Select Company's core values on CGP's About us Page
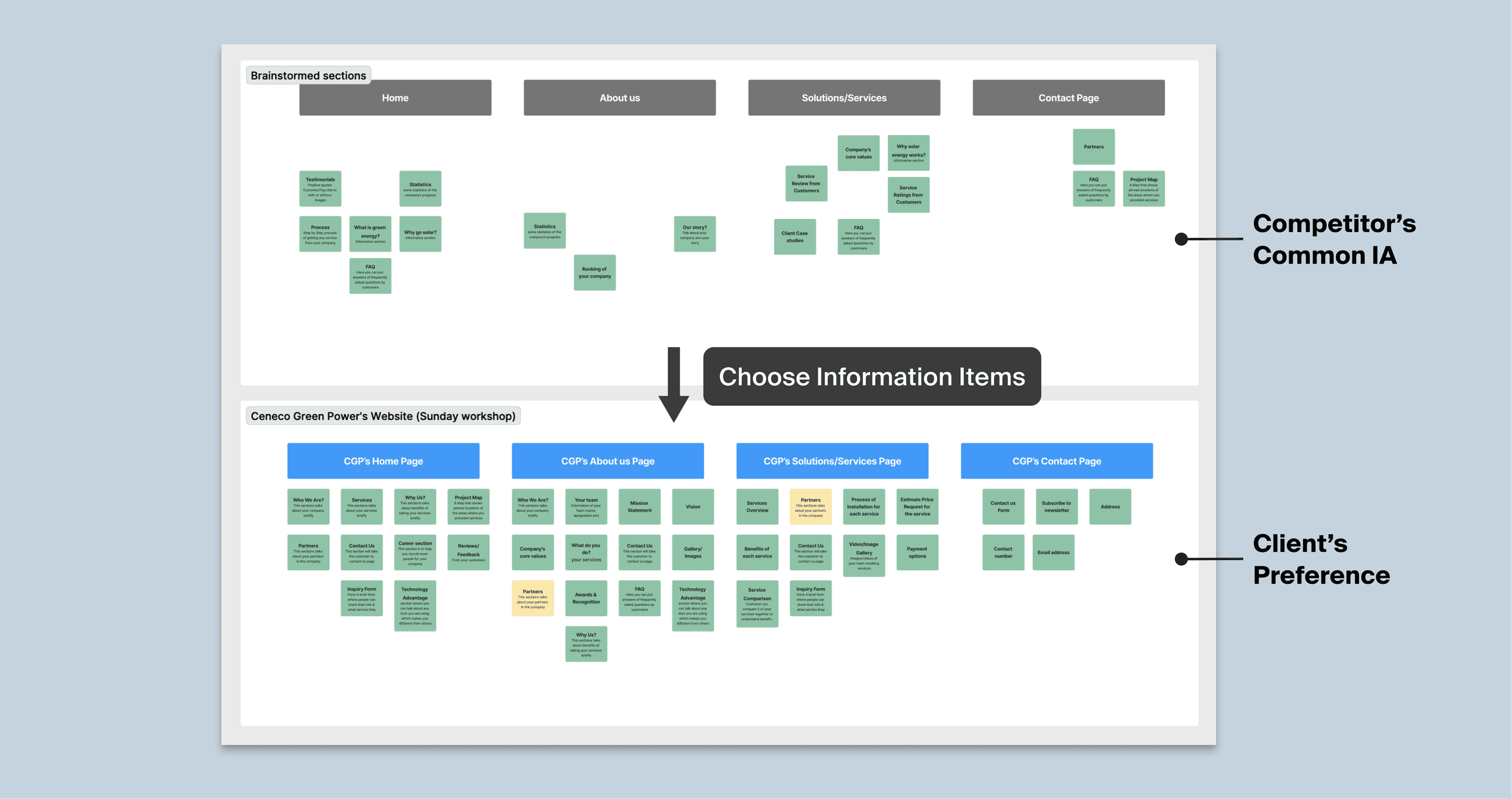 click(532, 552)
